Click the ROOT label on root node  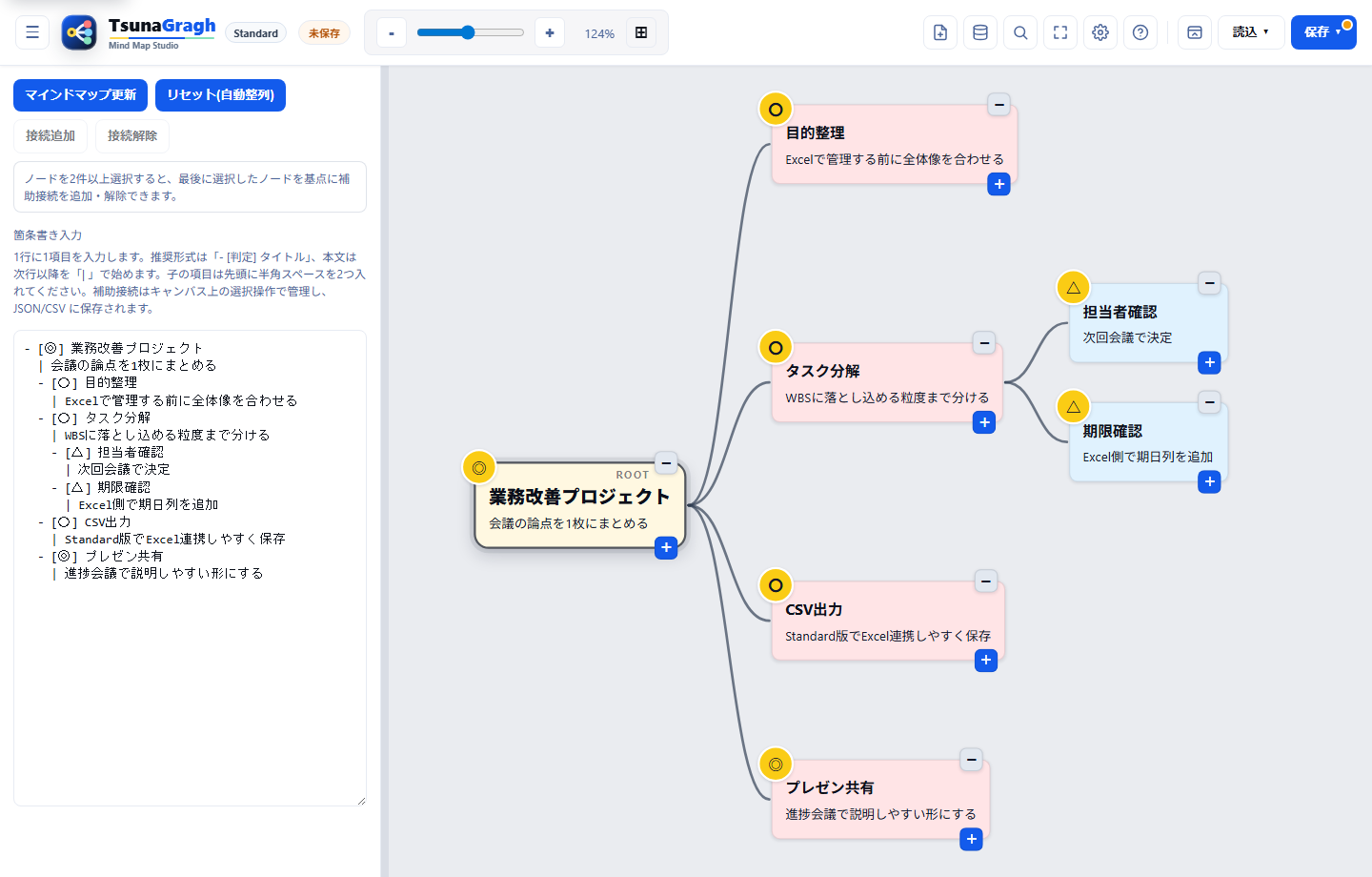[633, 475]
